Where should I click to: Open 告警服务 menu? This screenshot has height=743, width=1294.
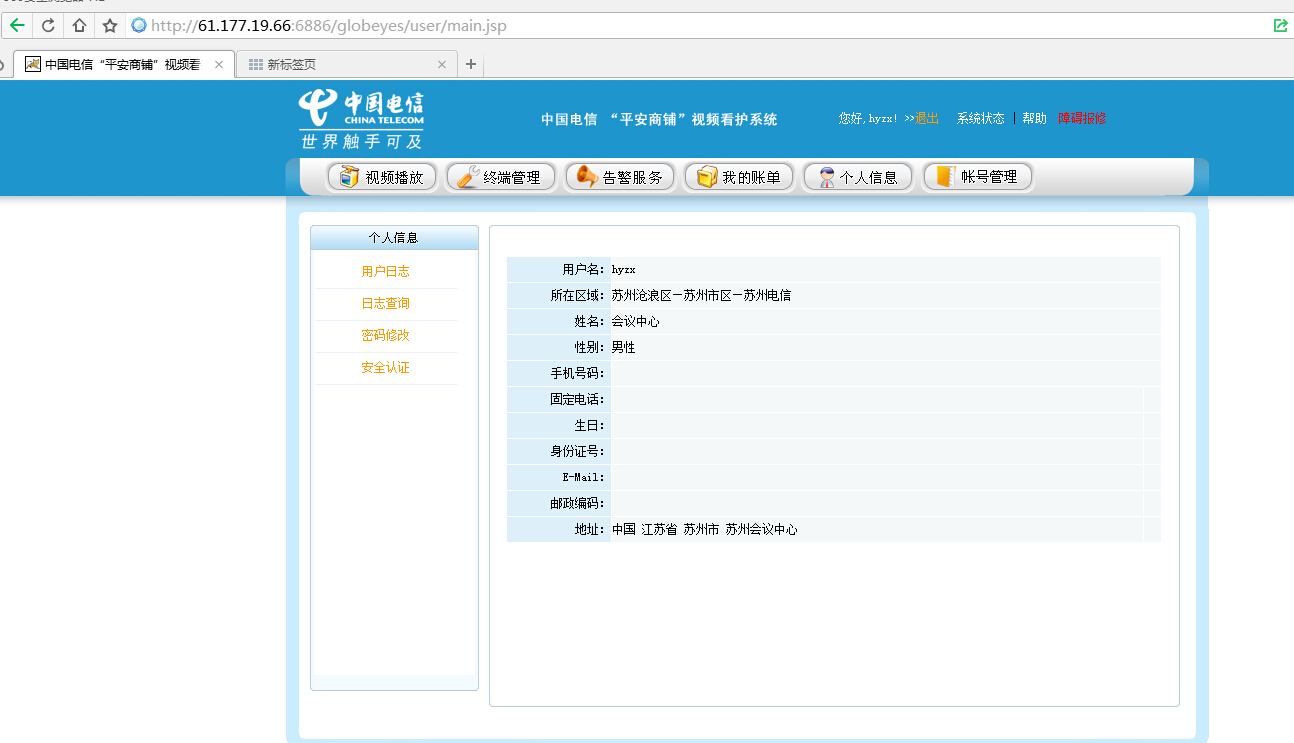[620, 177]
